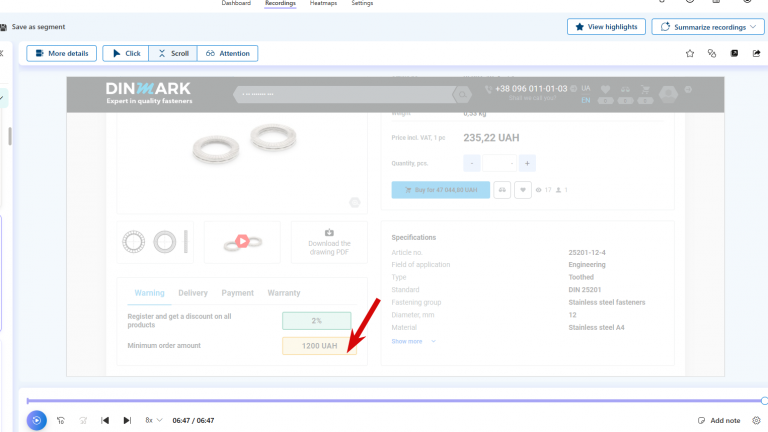Click the search magnifier icon in the recorded page
768x432 pixels.
462,95
